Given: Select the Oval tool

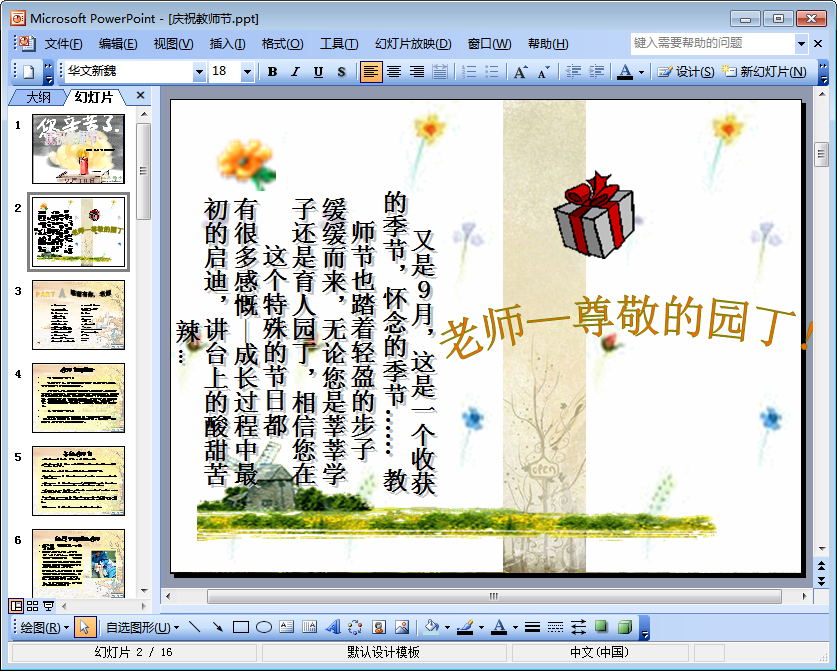Looking at the screenshot, I should (264, 627).
